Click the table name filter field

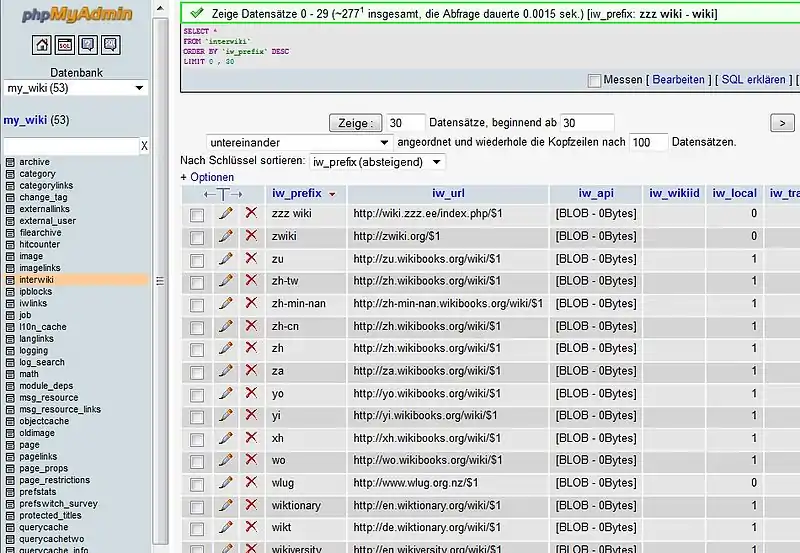coord(71,146)
